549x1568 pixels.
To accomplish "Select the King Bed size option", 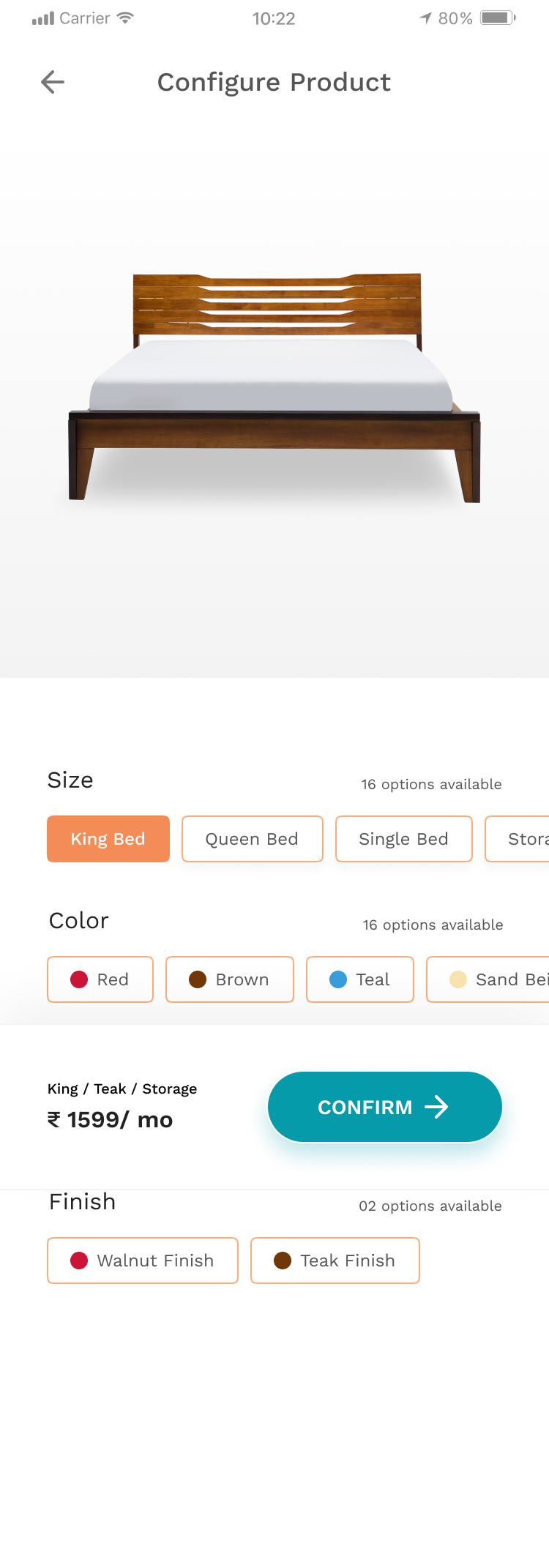I will click(x=108, y=839).
